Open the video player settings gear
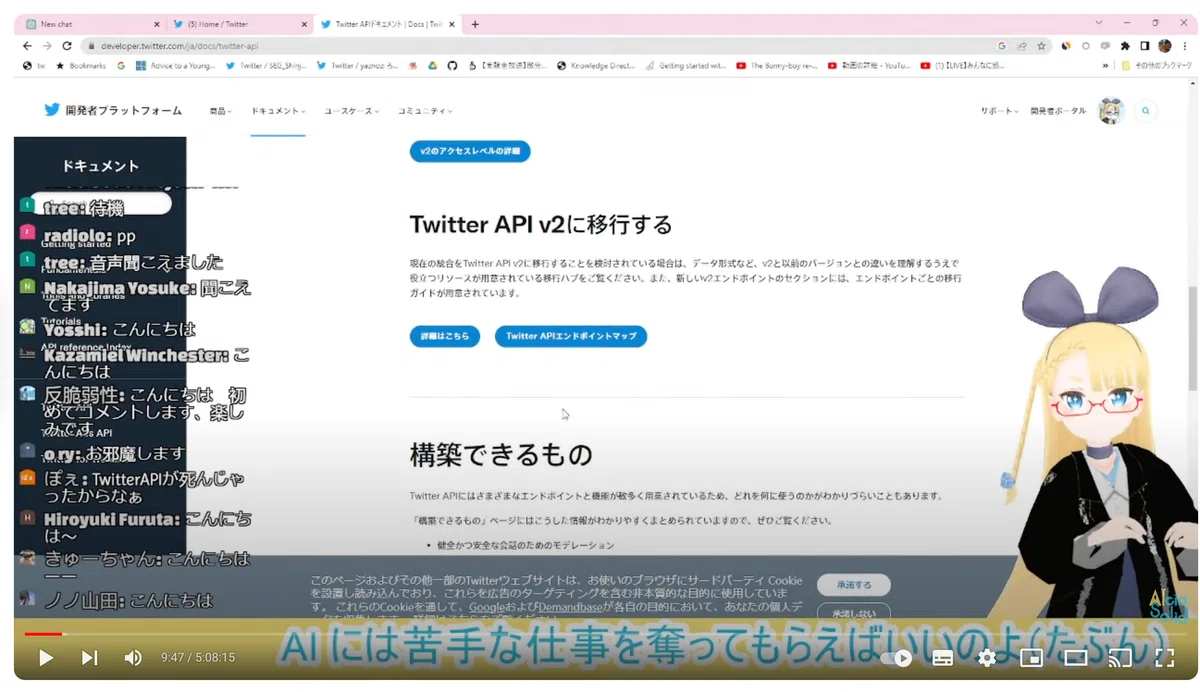1200x692 pixels. click(987, 658)
